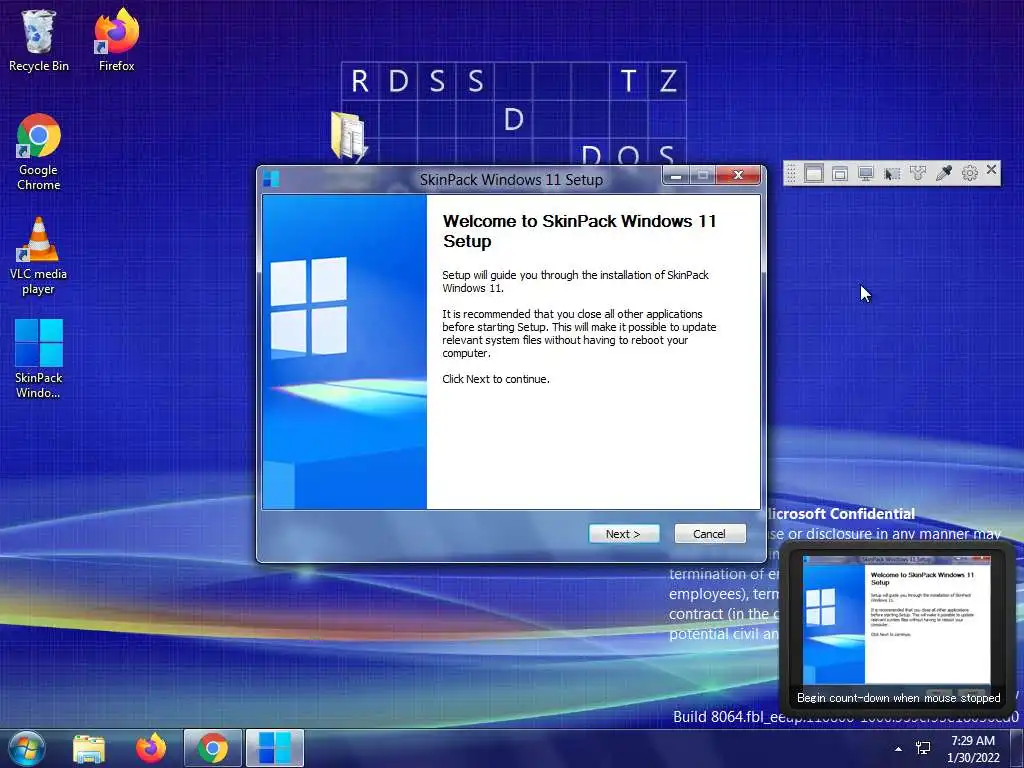This screenshot has height=768, width=1024.
Task: Open network icon in system tray
Action: 923,748
